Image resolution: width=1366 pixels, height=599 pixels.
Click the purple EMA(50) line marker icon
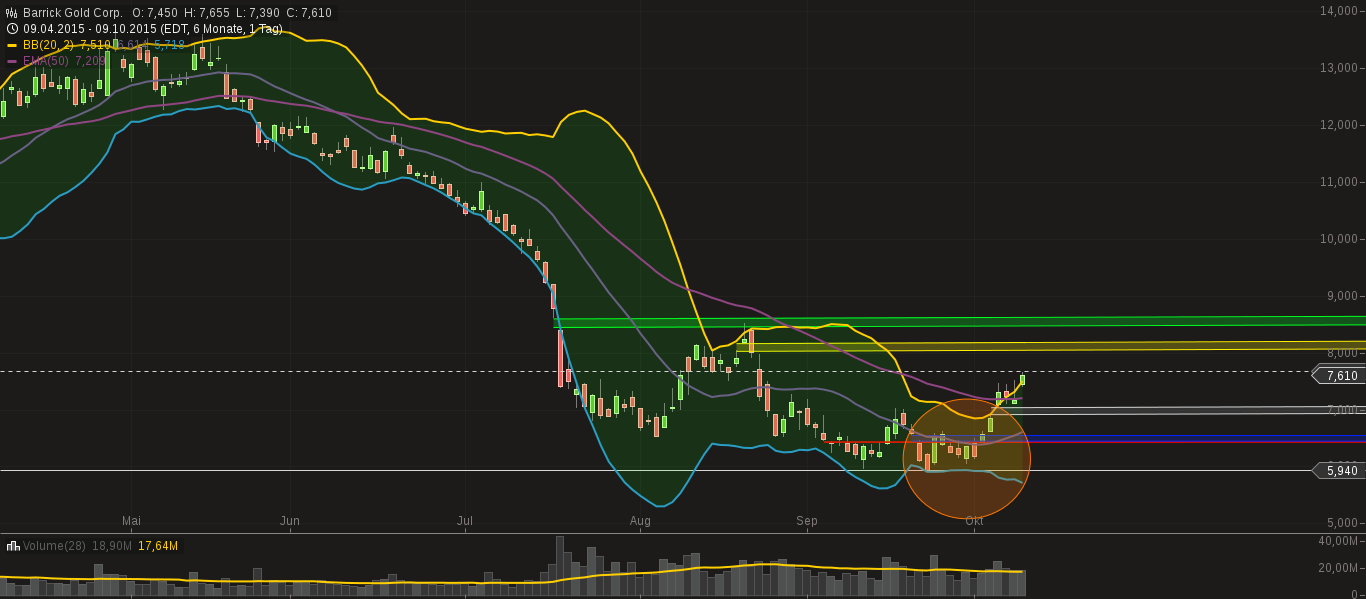coord(10,60)
